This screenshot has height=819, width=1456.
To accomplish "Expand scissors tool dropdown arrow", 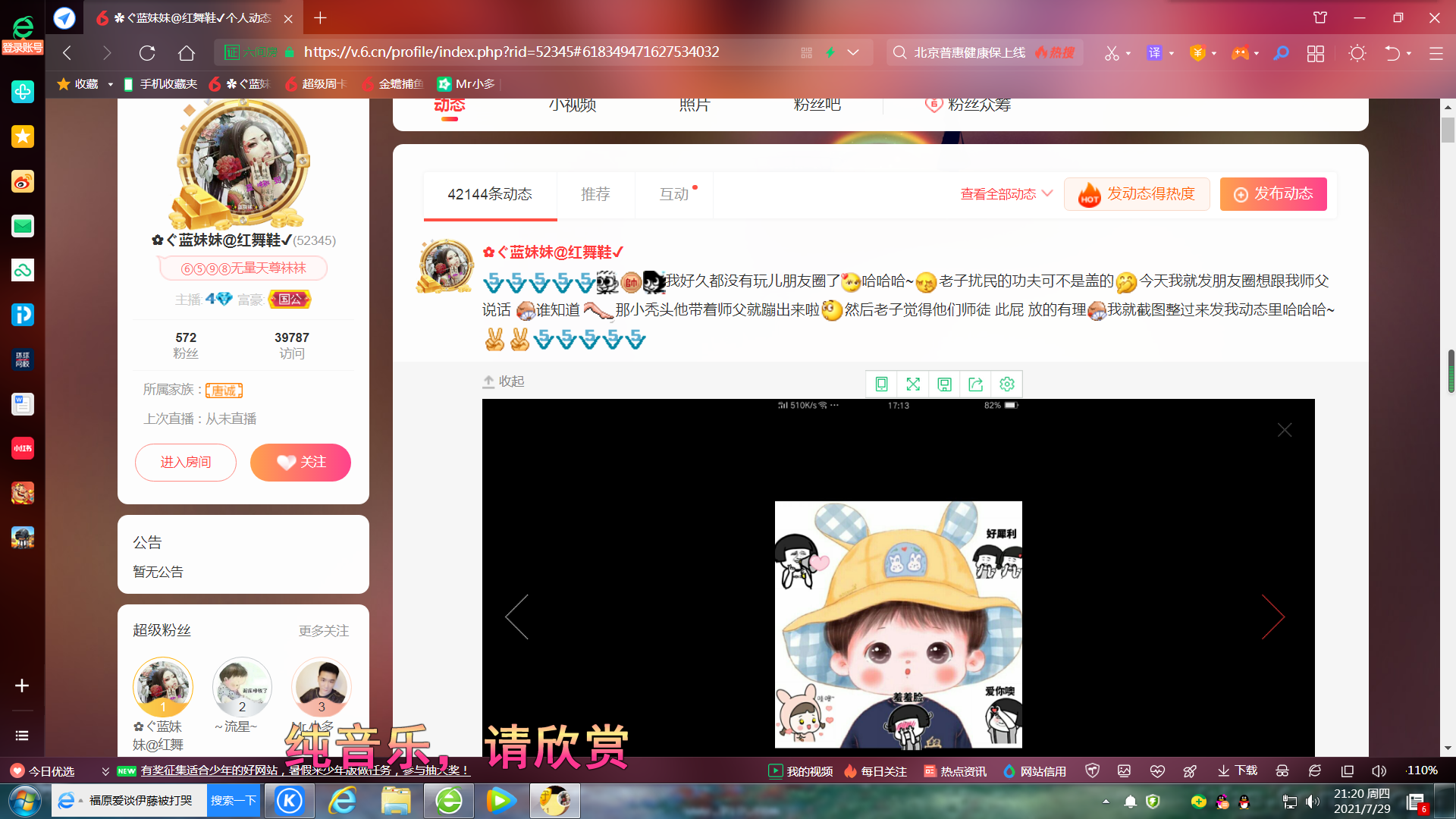I will point(1128,54).
